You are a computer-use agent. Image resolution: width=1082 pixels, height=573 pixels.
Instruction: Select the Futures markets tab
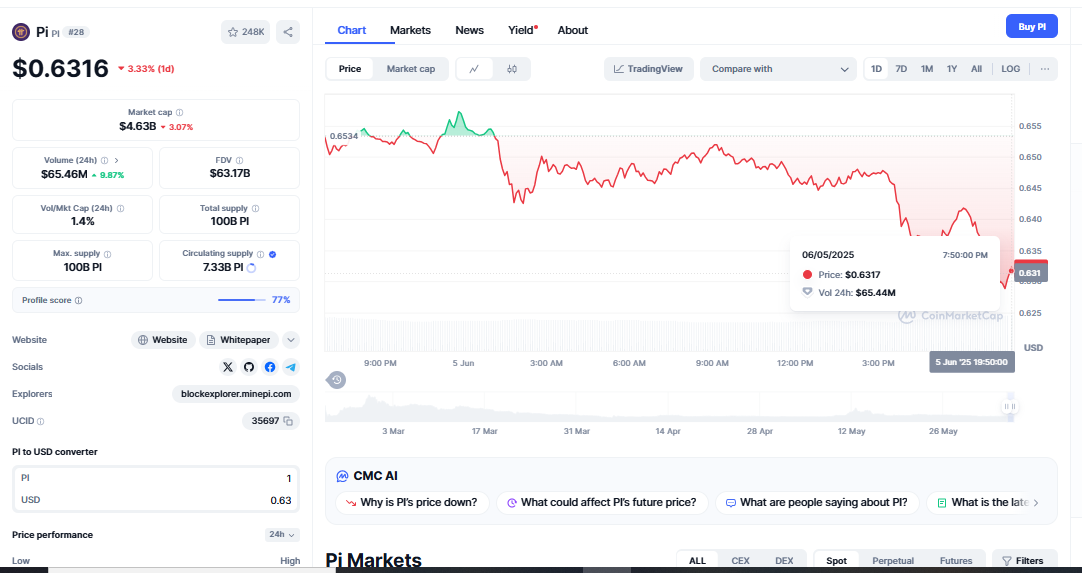956,561
